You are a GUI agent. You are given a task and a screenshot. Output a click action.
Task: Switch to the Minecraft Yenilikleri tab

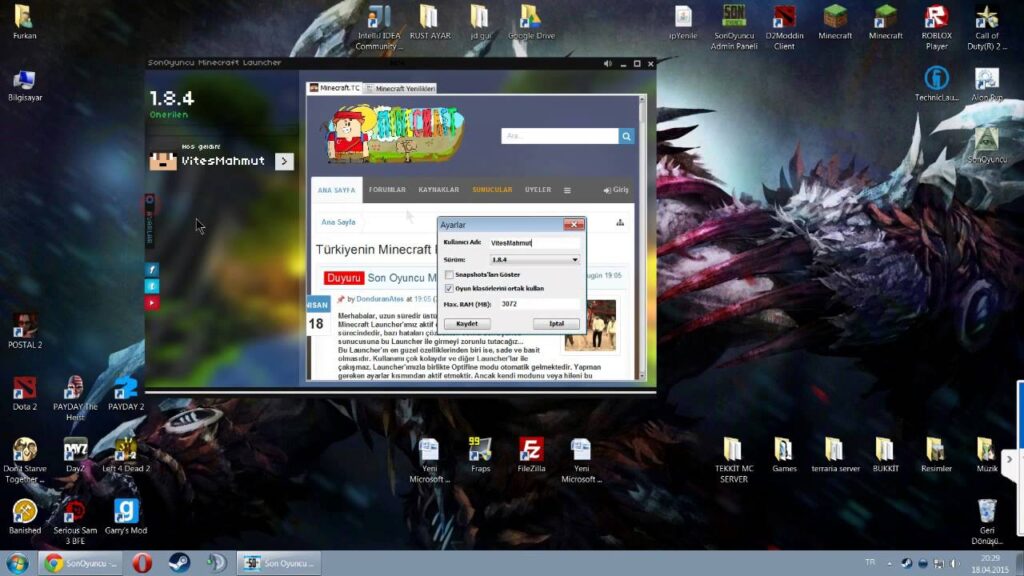(403, 88)
